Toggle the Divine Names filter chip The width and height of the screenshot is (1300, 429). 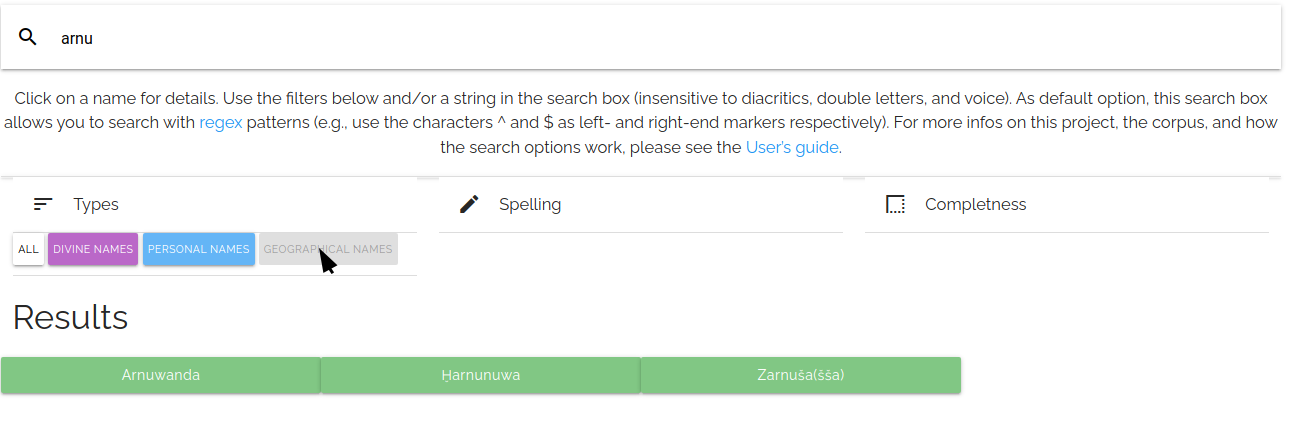click(93, 249)
